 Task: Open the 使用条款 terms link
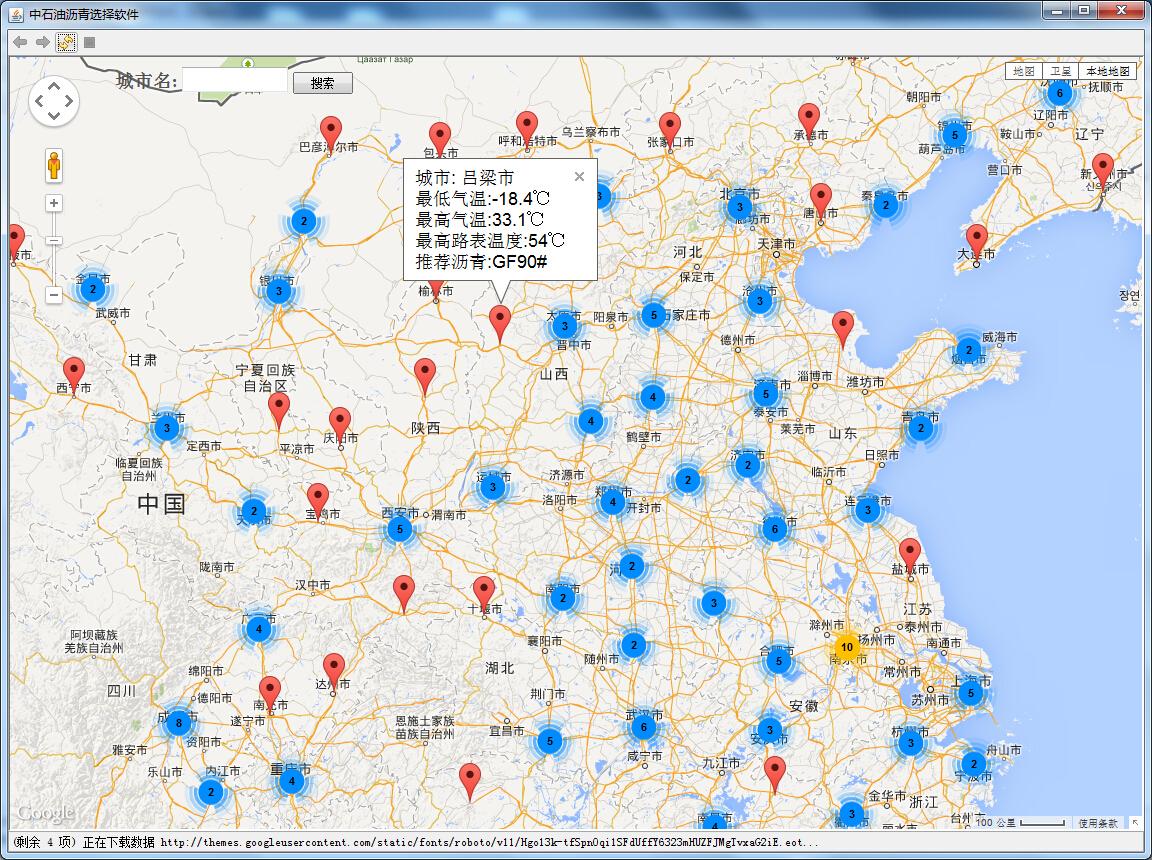pyautogui.click(x=1098, y=823)
